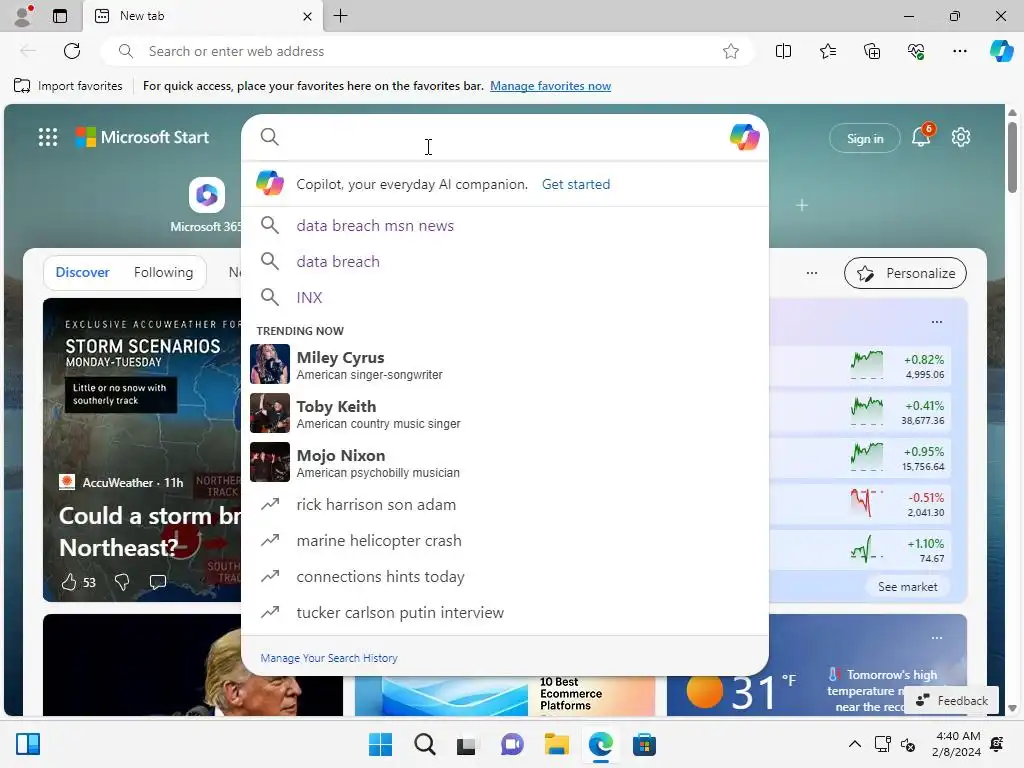Open Microsoft Store from taskbar
This screenshot has width=1024, height=768.
tap(644, 744)
